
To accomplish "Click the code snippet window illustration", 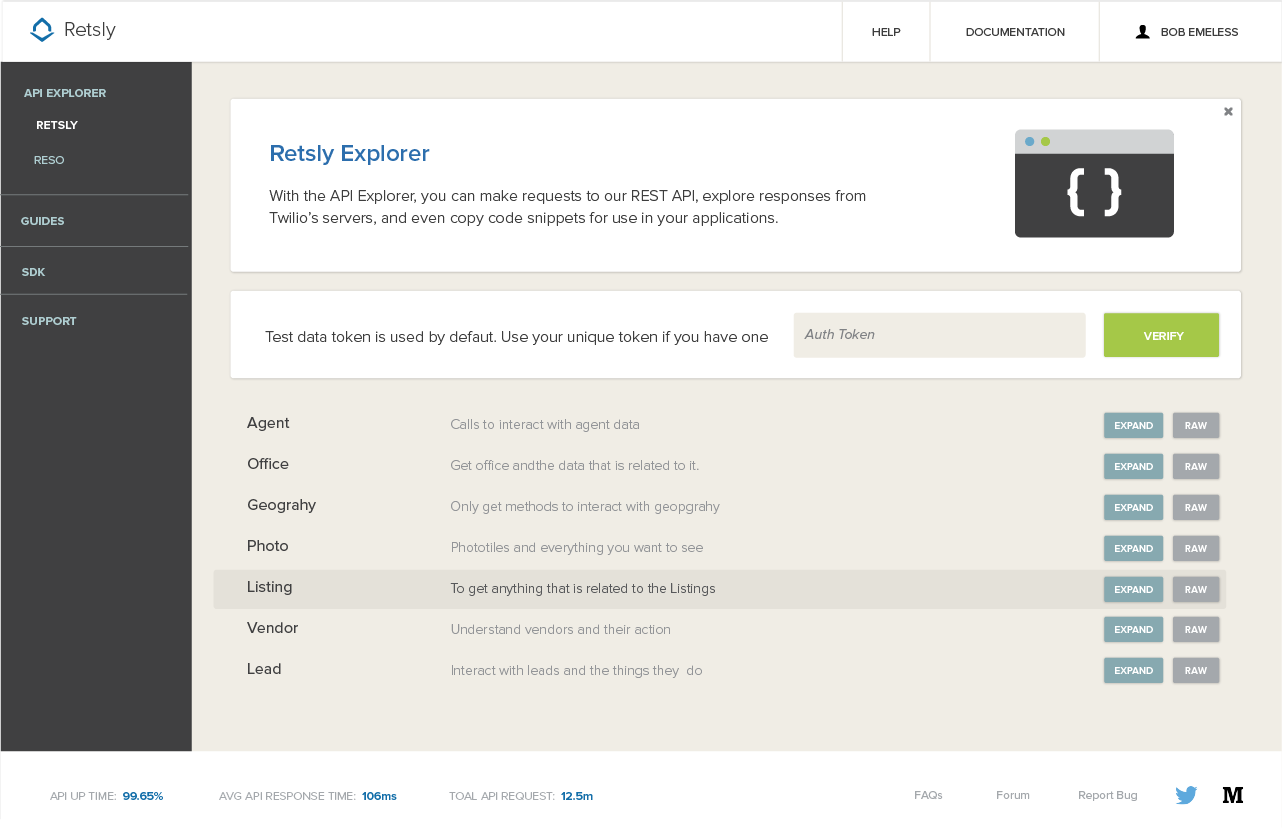I will (x=1094, y=182).
